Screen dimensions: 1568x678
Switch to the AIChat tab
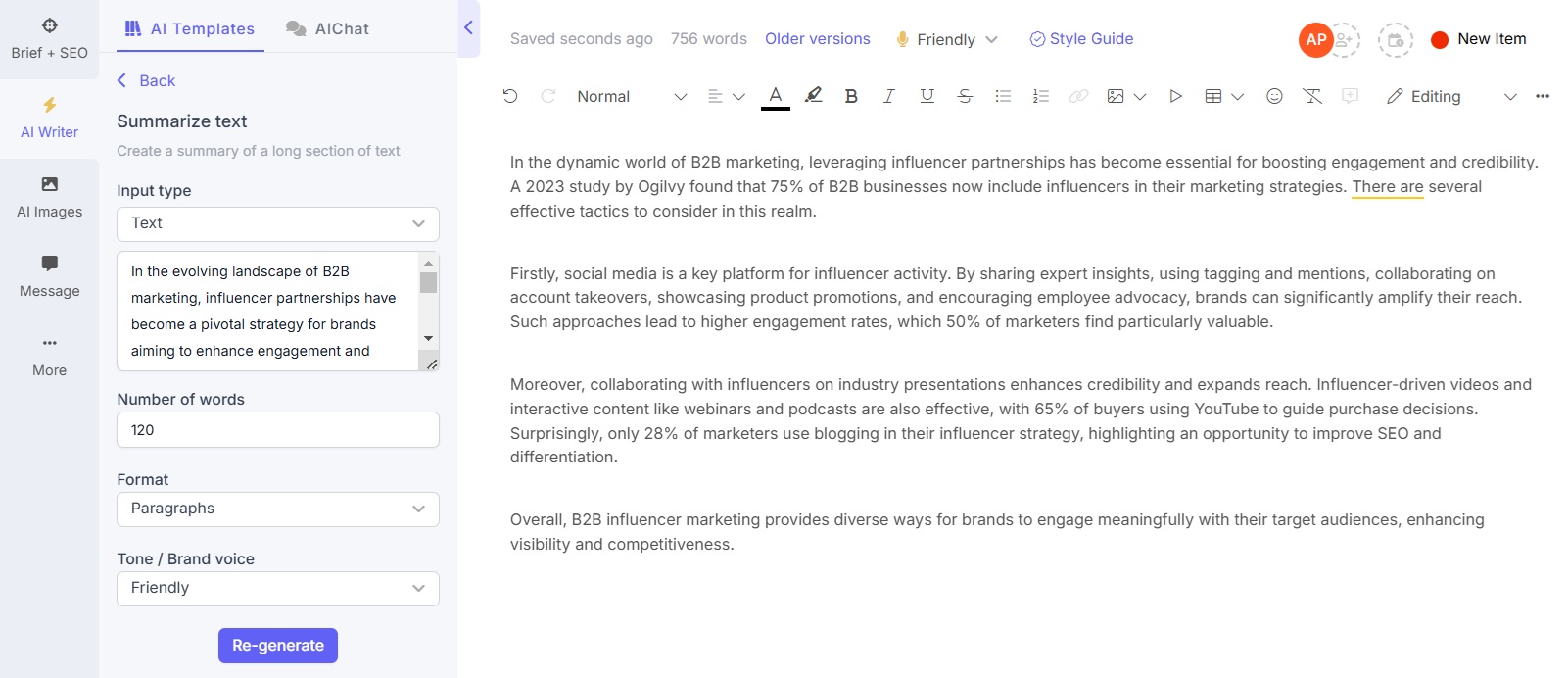click(328, 28)
